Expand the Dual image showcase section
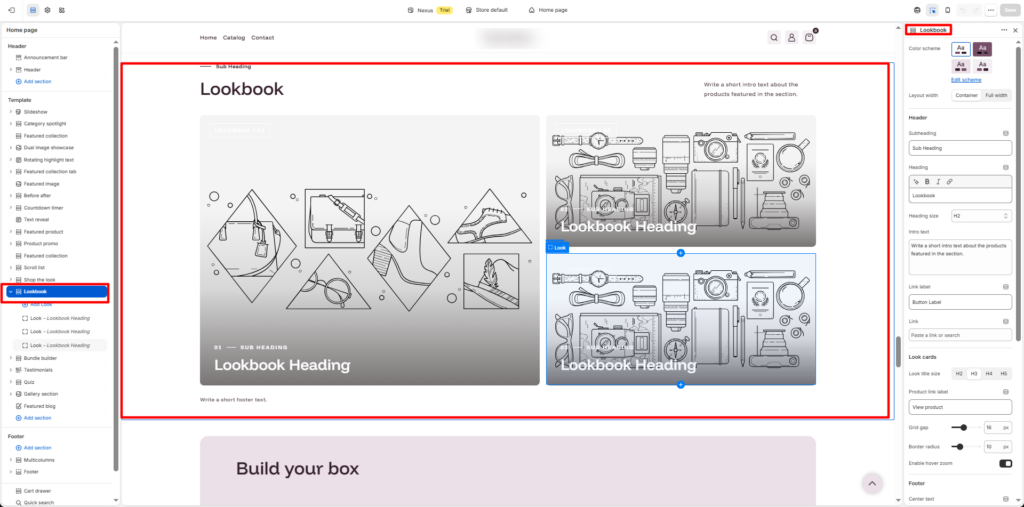 (x=10, y=148)
